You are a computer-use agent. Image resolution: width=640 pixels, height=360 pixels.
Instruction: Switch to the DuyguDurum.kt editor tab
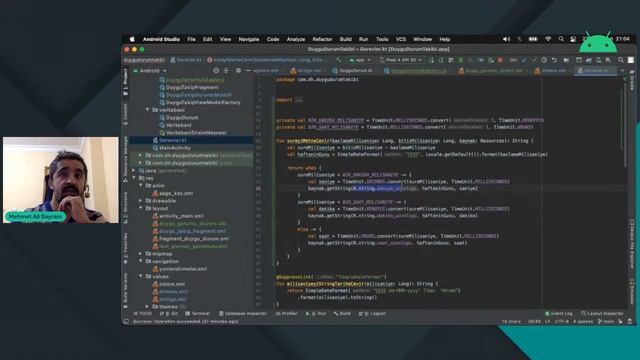click(x=352, y=71)
